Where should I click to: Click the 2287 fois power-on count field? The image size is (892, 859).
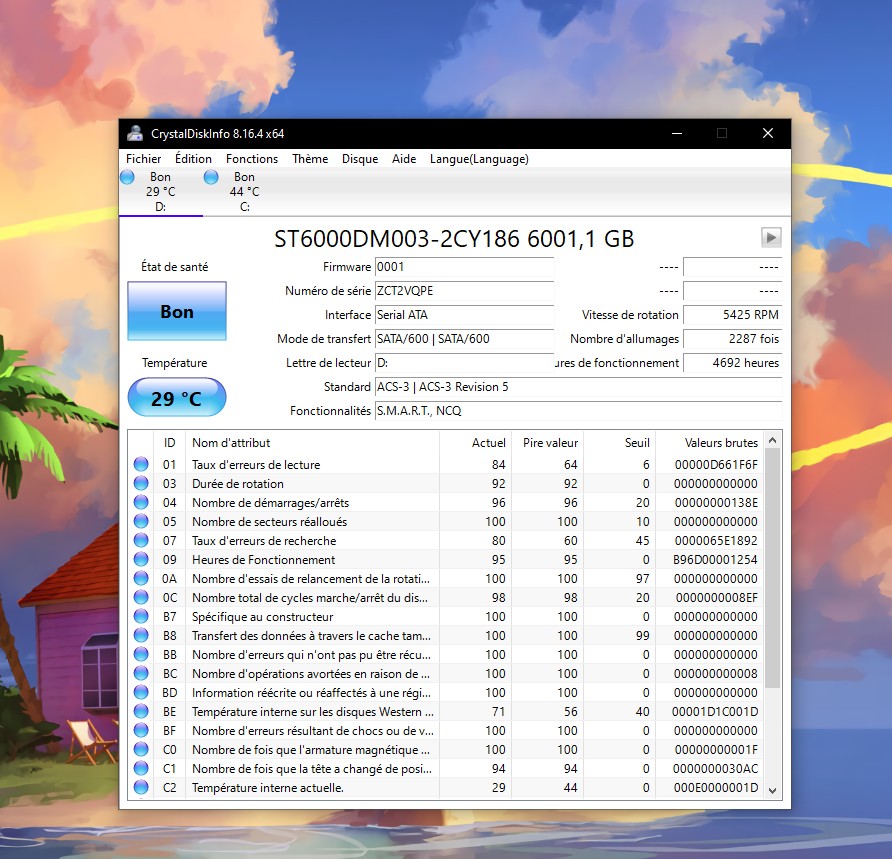tap(732, 338)
